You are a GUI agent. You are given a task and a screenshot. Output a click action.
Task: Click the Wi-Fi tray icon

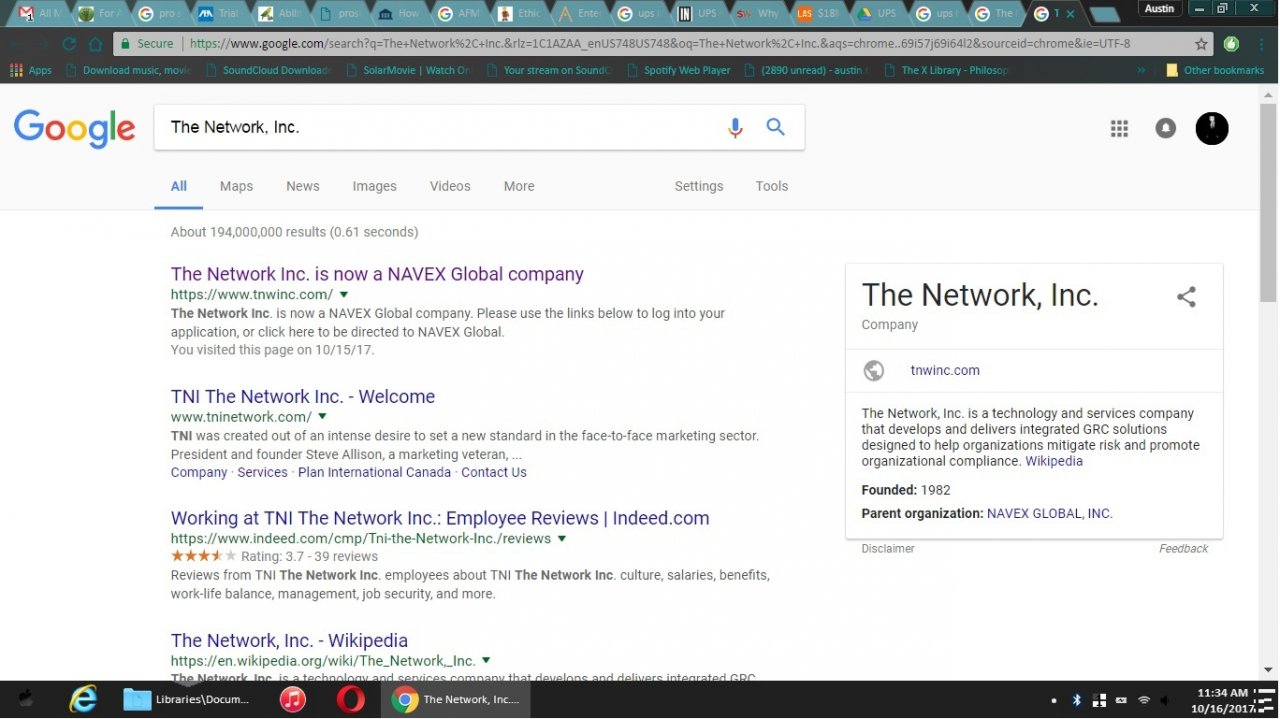pos(1144,700)
